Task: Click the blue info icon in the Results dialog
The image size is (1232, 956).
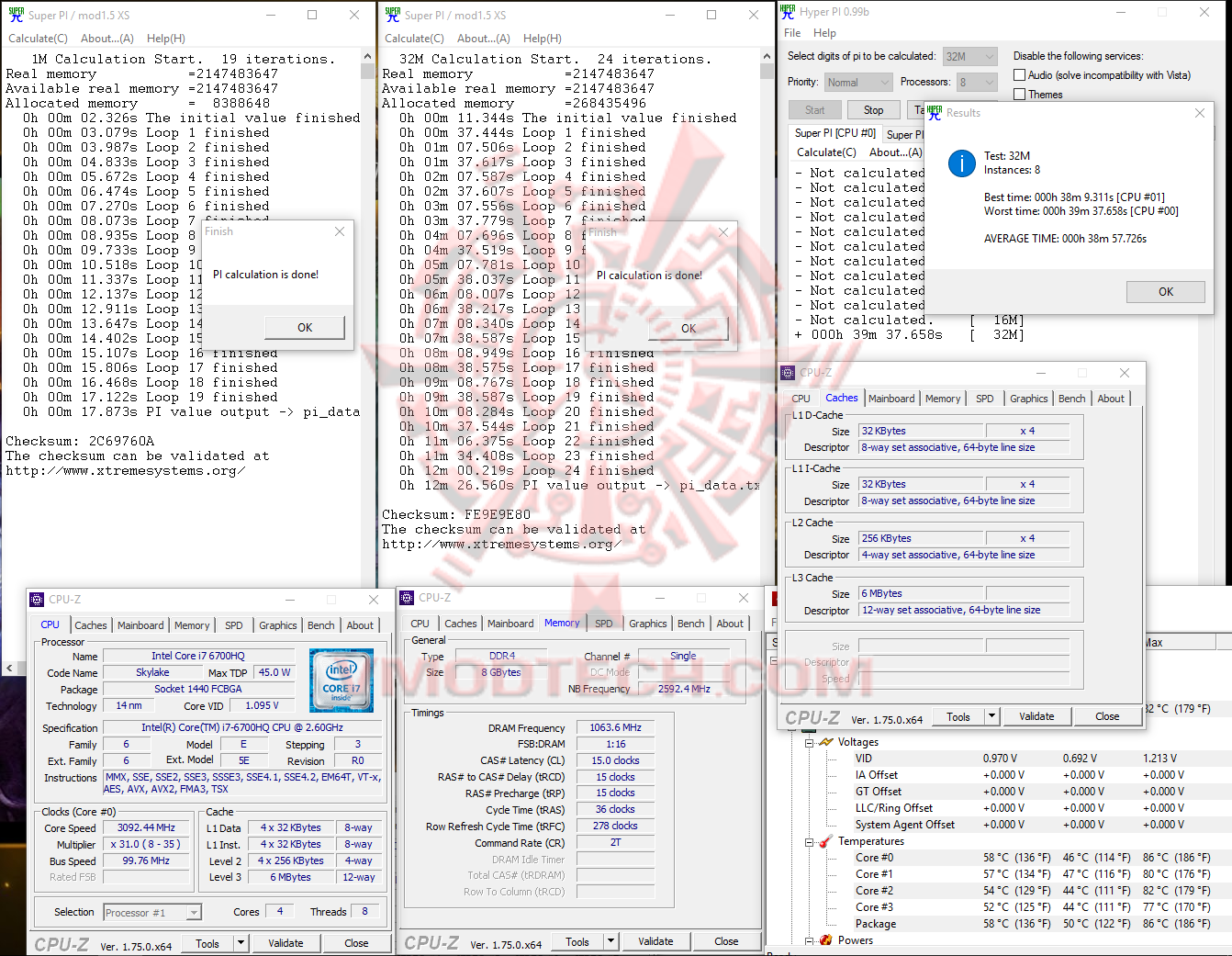Action: coord(961,163)
